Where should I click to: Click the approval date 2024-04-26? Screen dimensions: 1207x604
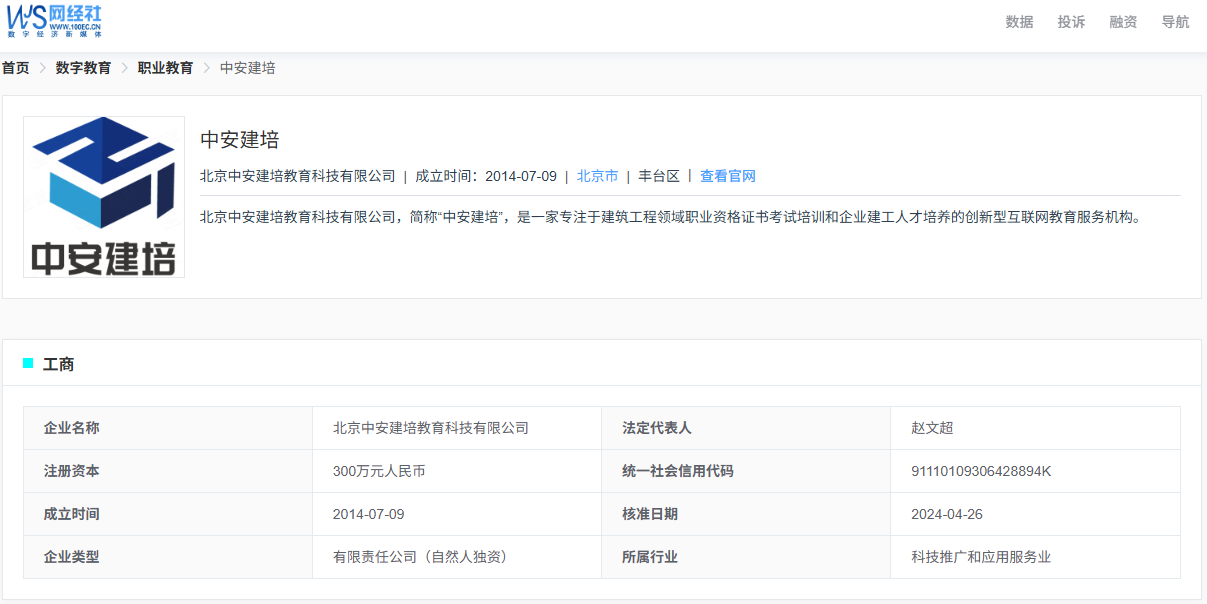coord(947,514)
